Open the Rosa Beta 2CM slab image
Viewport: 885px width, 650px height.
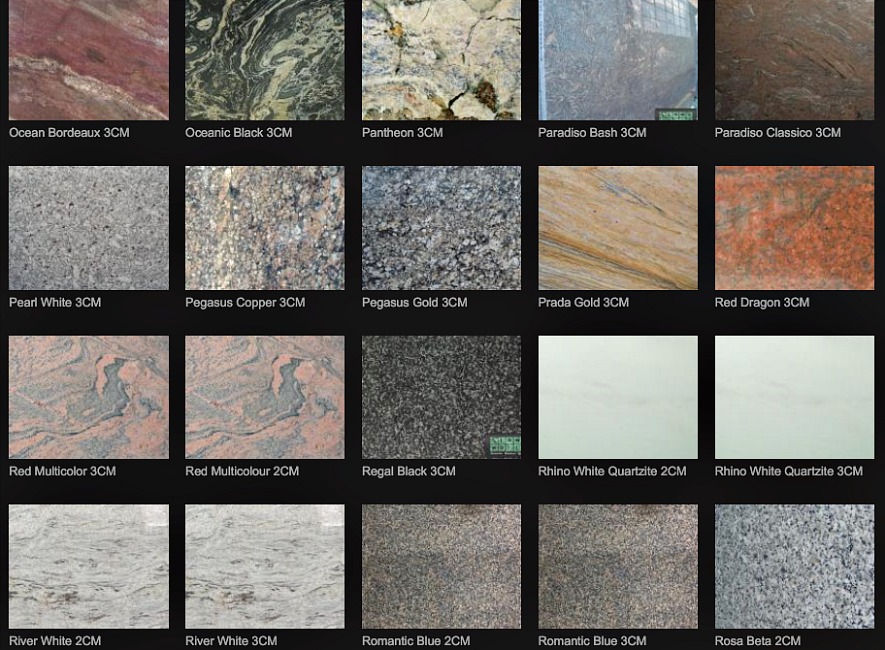(795, 566)
